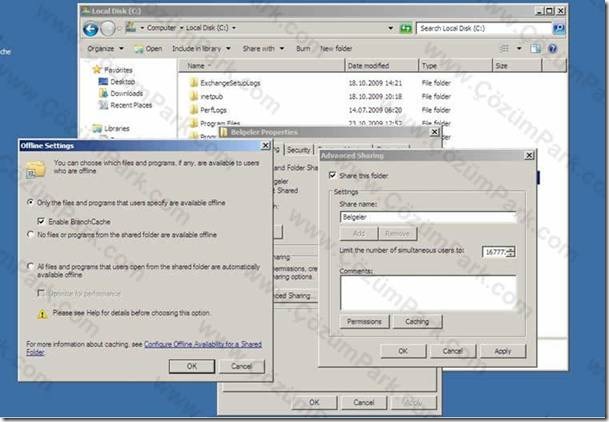Click New folder in the toolbar
The height and width of the screenshot is (422, 609).
coord(336,49)
